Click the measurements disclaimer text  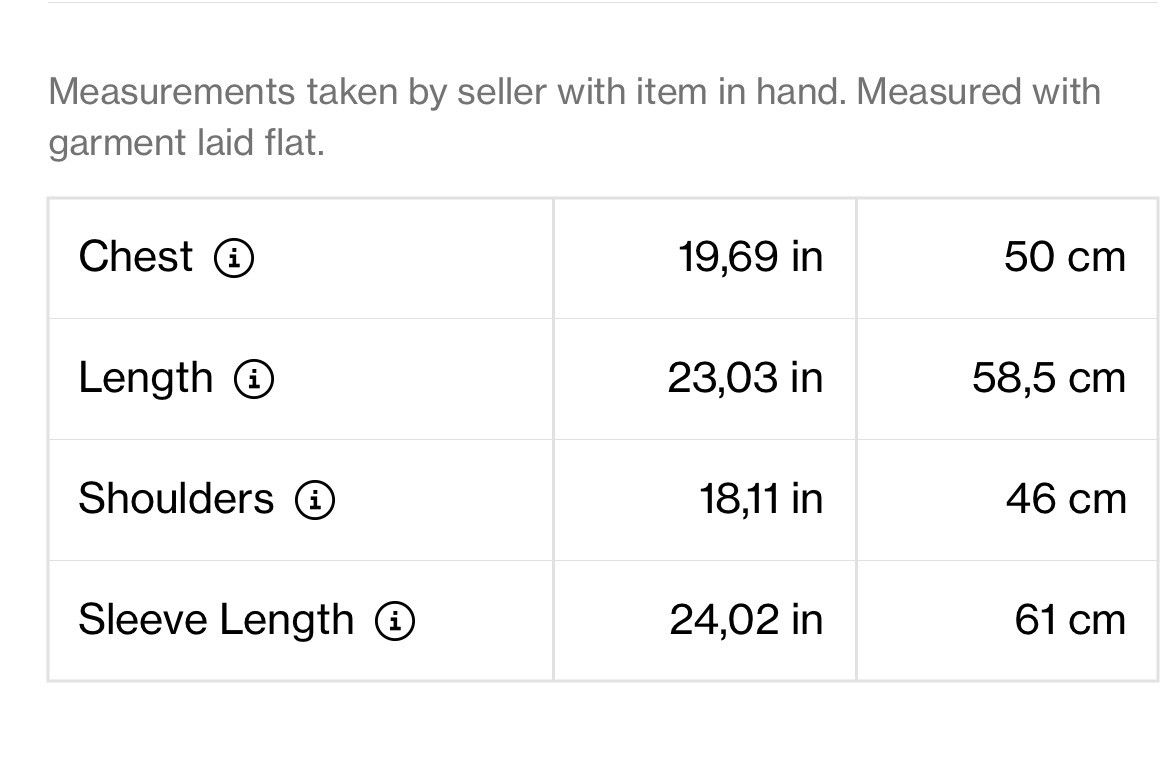pyautogui.click(x=574, y=117)
